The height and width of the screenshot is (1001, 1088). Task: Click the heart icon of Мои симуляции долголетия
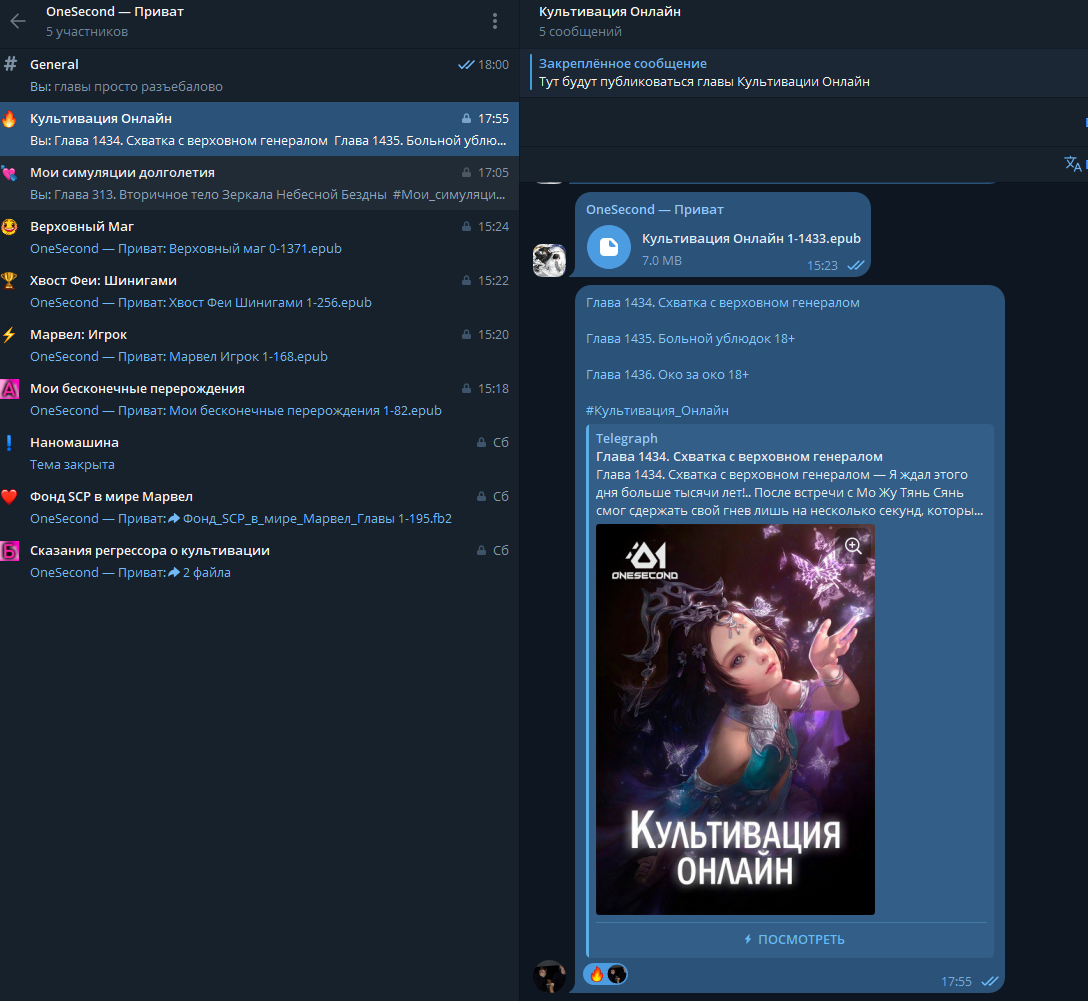click(9, 173)
